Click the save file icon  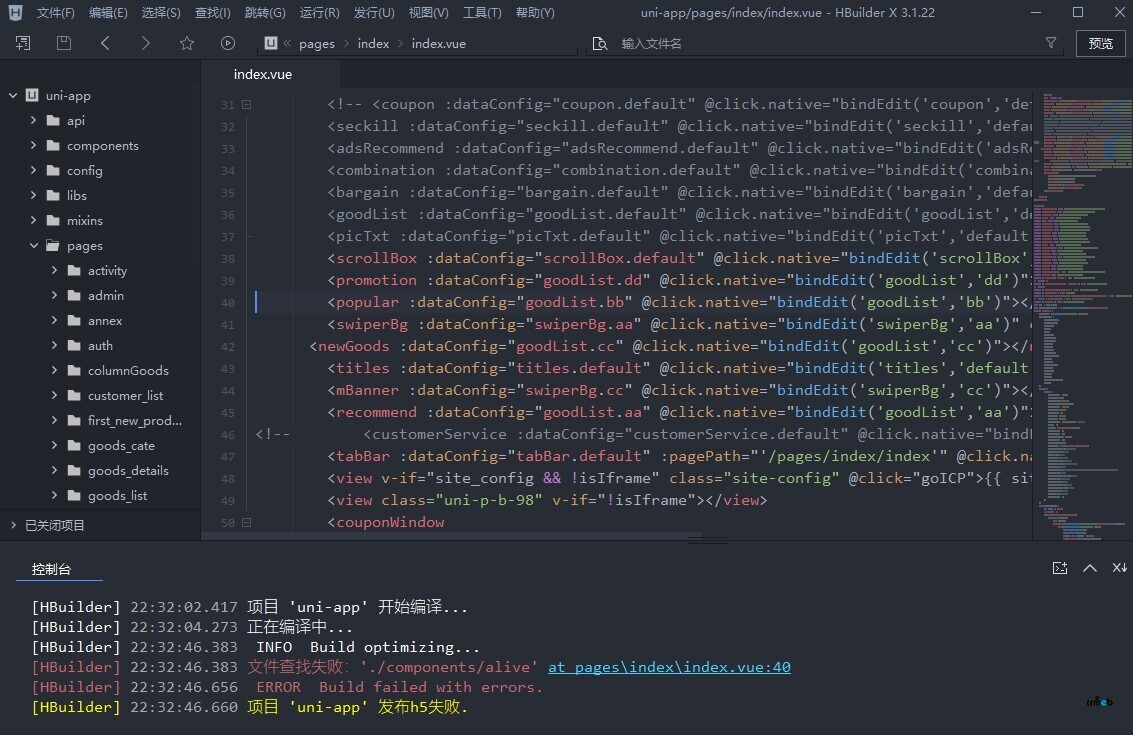[x=64, y=43]
